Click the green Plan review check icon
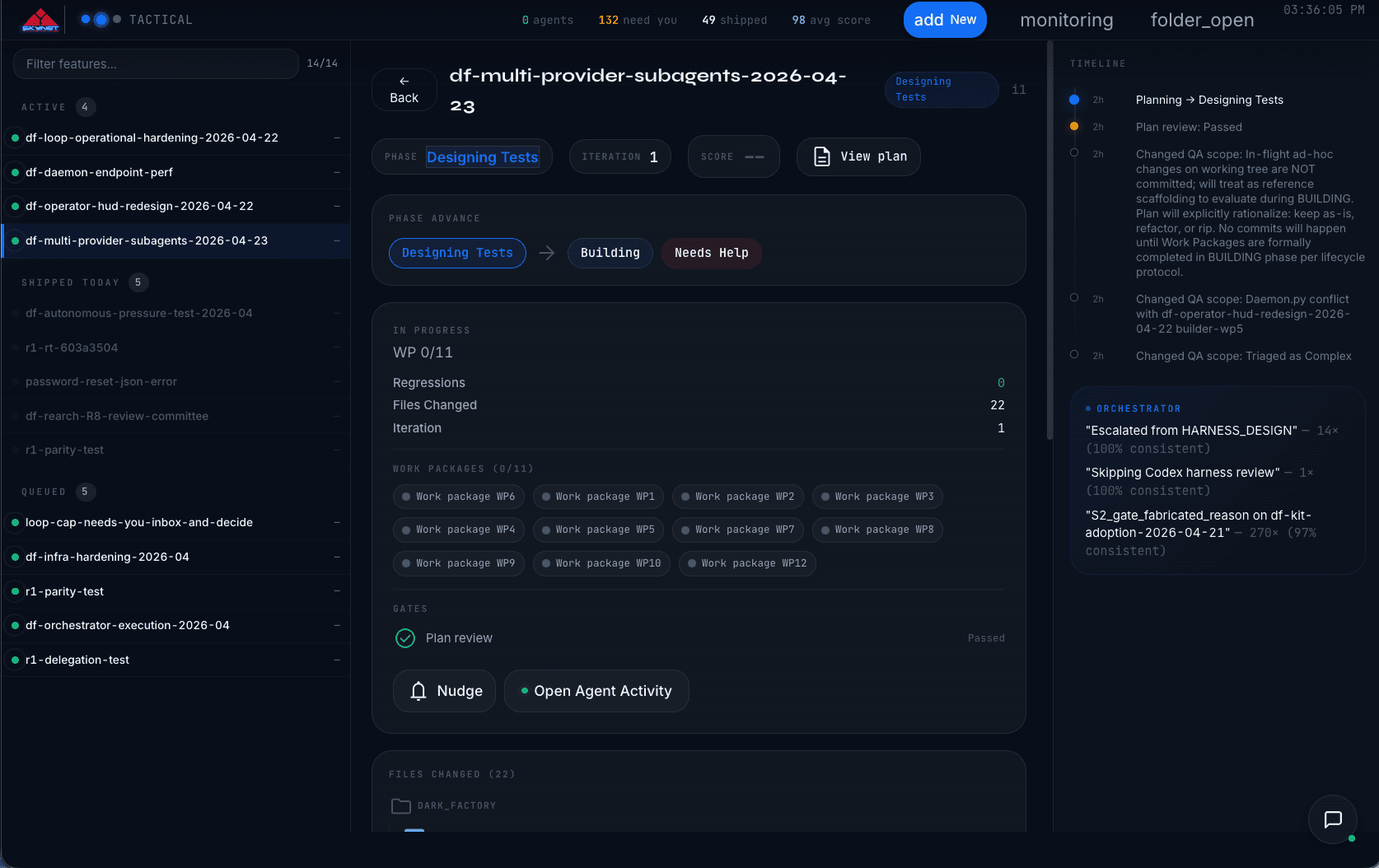The width and height of the screenshot is (1379, 868). pos(405,638)
